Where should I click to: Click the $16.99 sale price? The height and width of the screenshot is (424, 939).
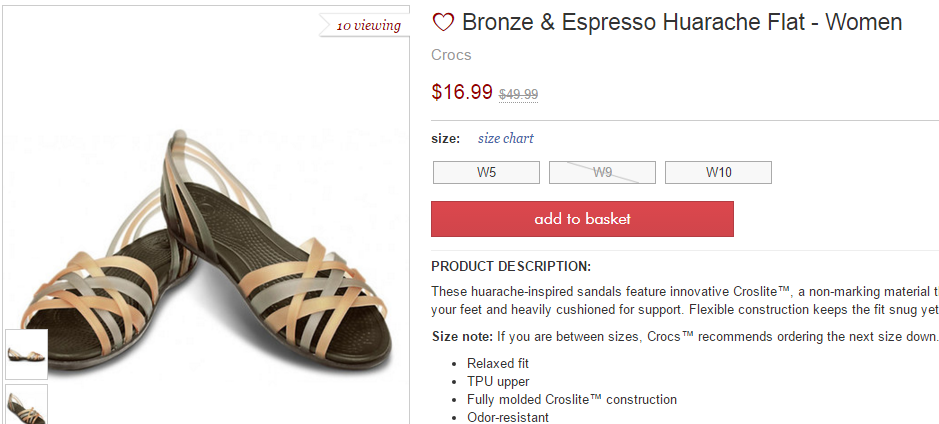pos(462,92)
